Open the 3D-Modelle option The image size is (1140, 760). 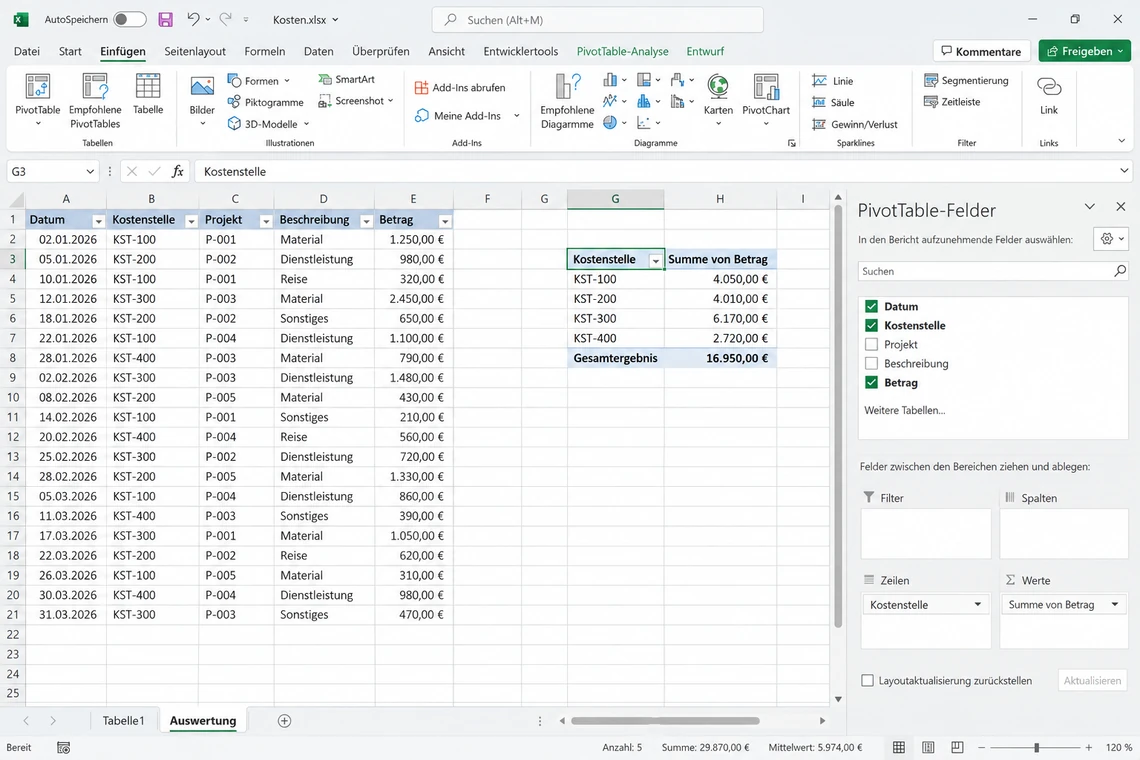268,124
